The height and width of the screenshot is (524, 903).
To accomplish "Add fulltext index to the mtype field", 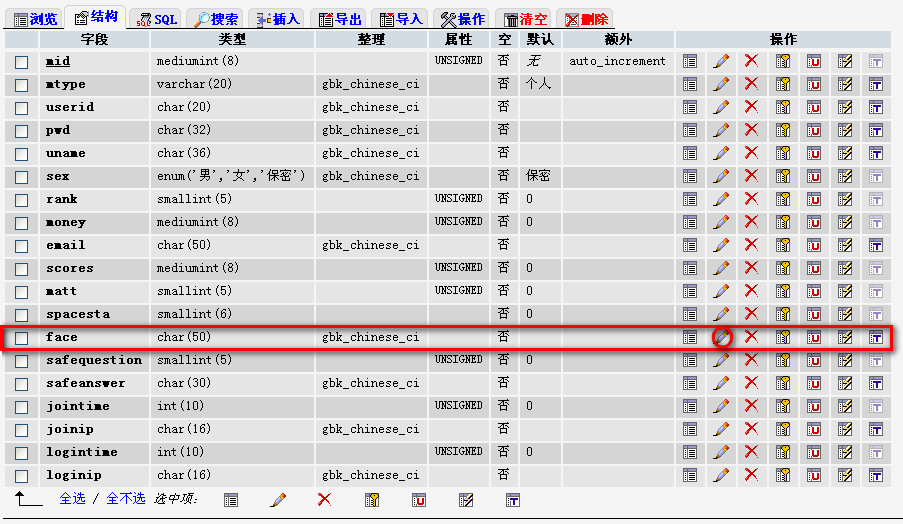I will click(x=876, y=84).
